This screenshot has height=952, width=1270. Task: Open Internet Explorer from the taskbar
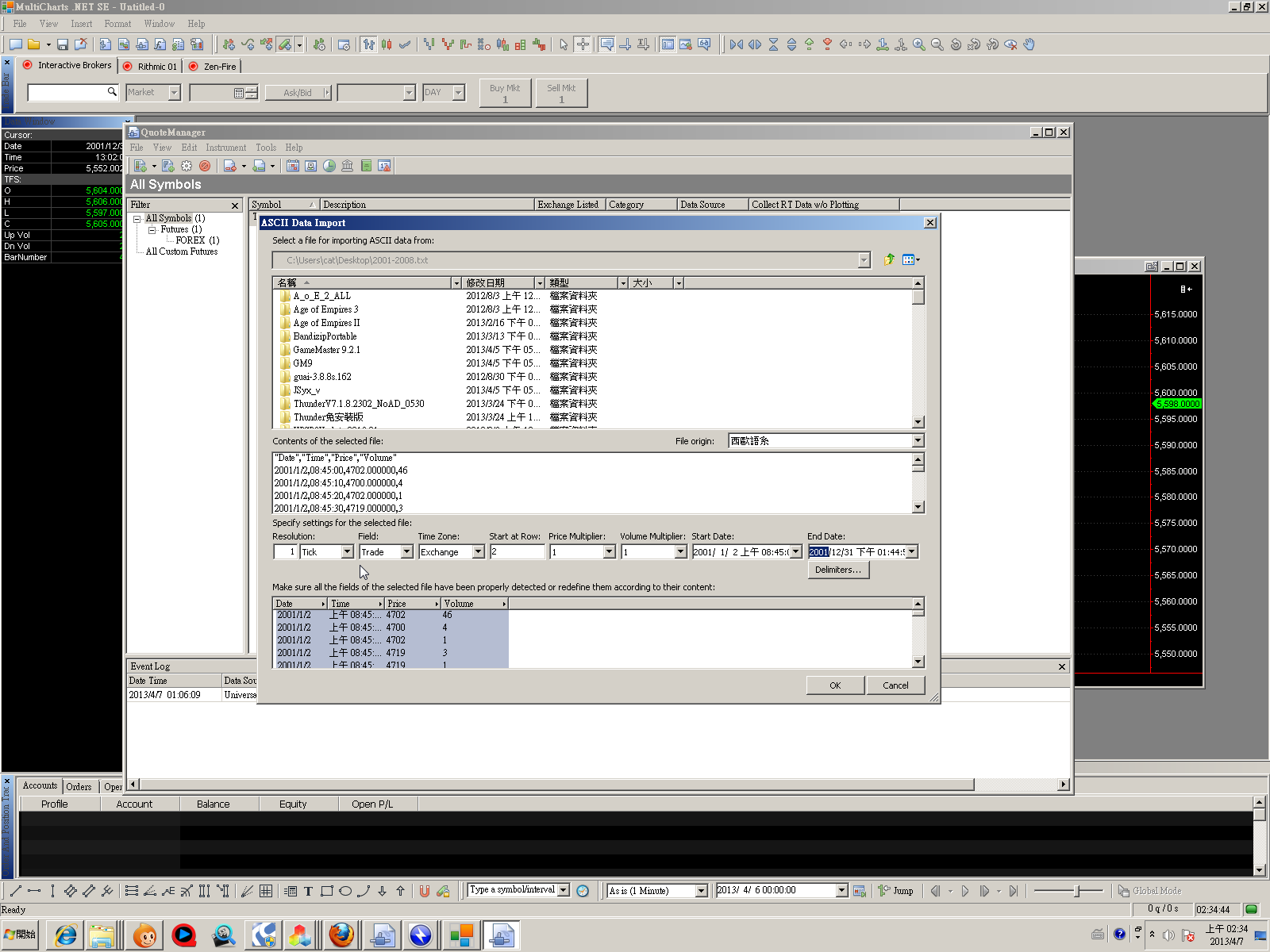point(66,935)
